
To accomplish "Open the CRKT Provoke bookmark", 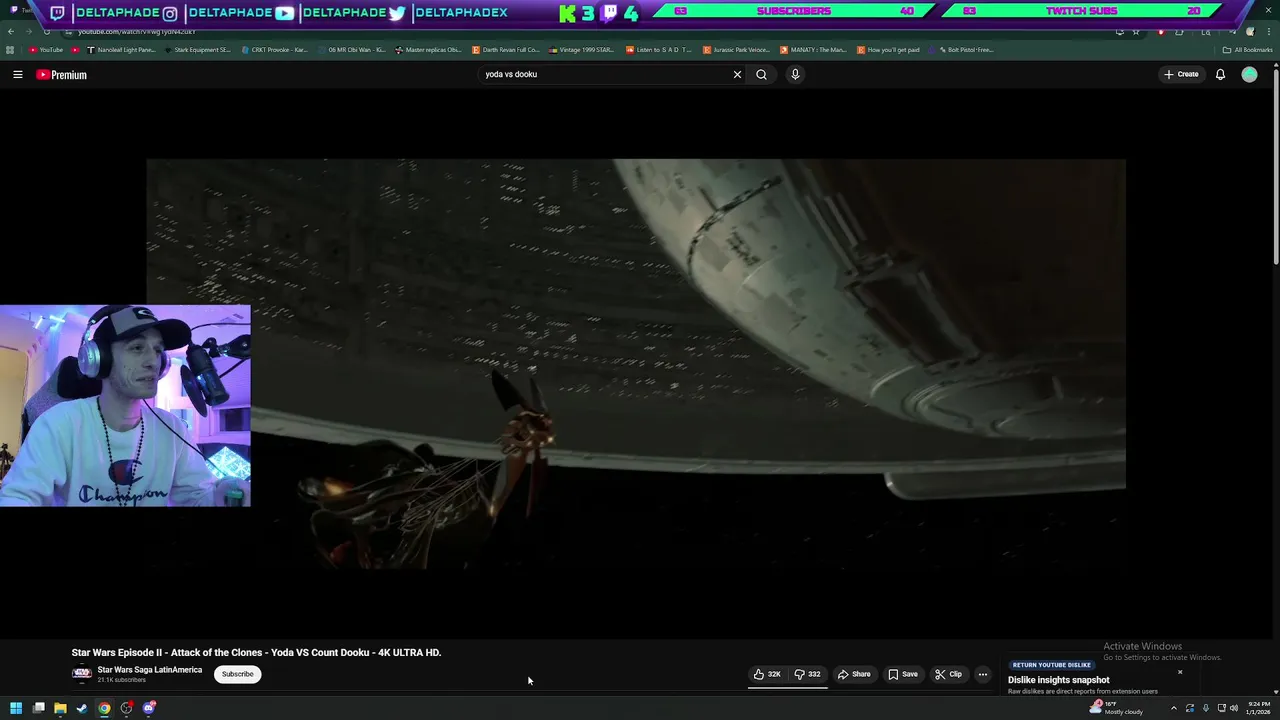I will [x=275, y=50].
